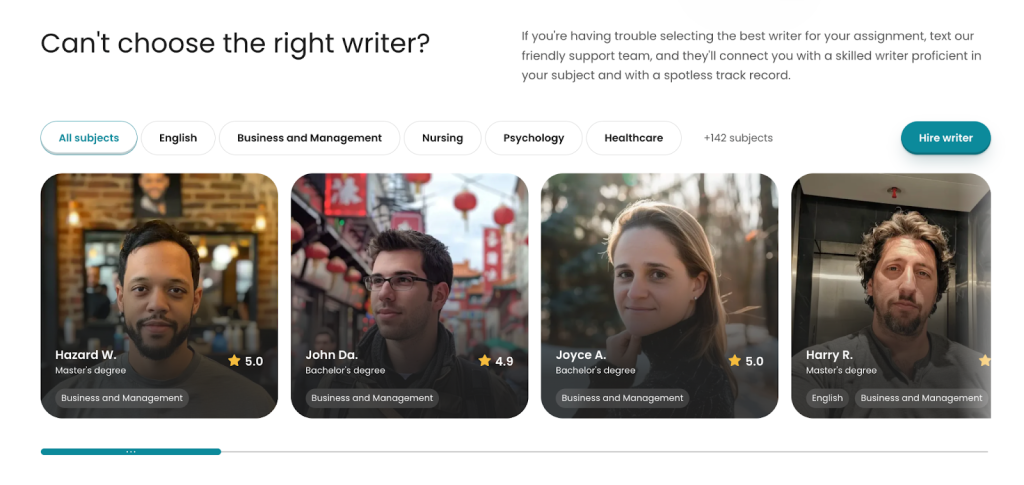Open John Da.'s writer card
Screen dimensions: 1024x485
pyautogui.click(x=409, y=296)
